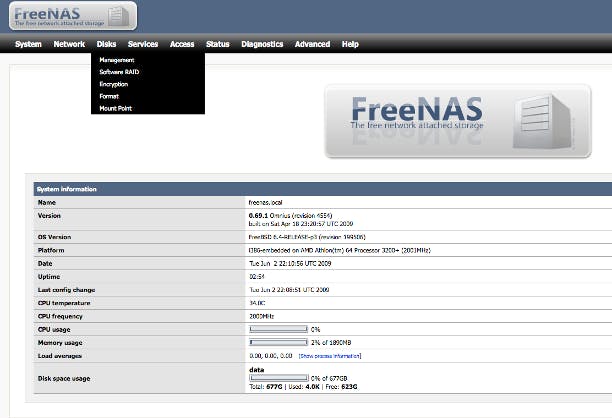612x418 pixels.
Task: Click the Version row label
Action: coord(49,215)
